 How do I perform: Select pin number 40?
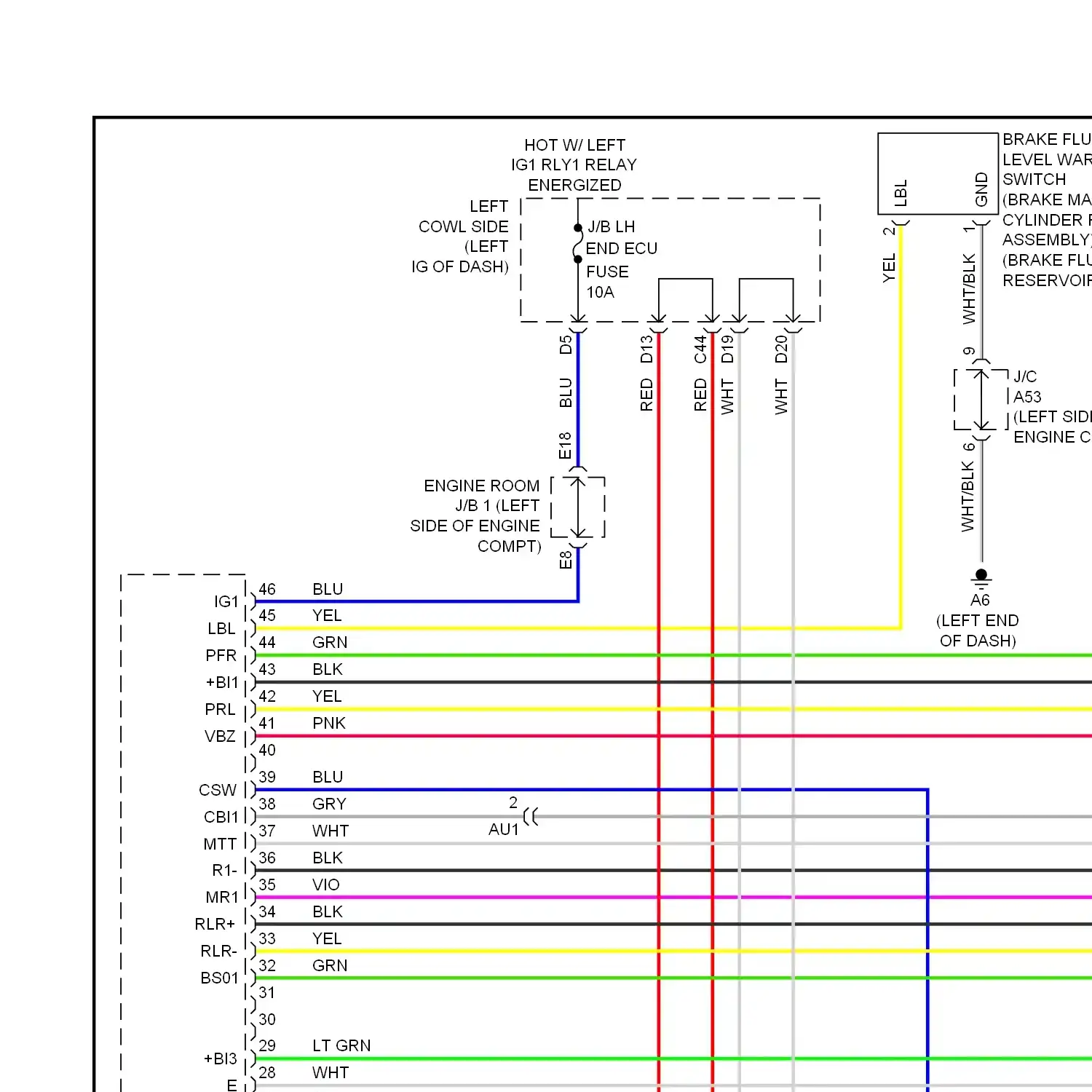coord(267,750)
